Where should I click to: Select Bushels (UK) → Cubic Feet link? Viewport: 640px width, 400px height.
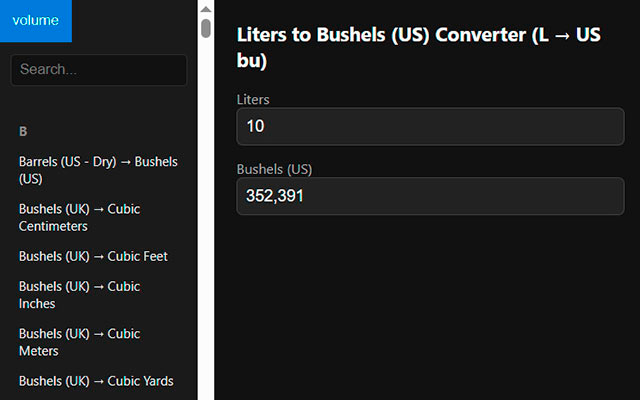pyautogui.click(x=93, y=256)
